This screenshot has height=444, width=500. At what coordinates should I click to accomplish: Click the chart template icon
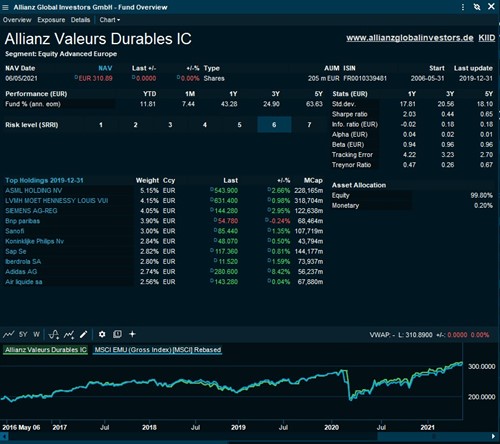[117, 334]
